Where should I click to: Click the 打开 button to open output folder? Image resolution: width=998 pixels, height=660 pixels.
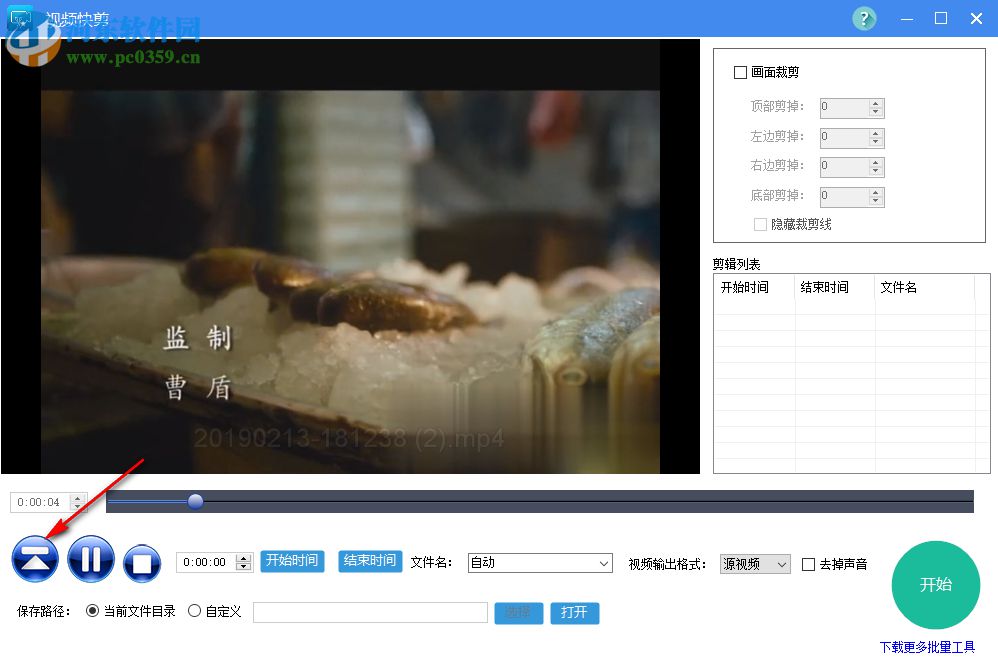pos(574,612)
